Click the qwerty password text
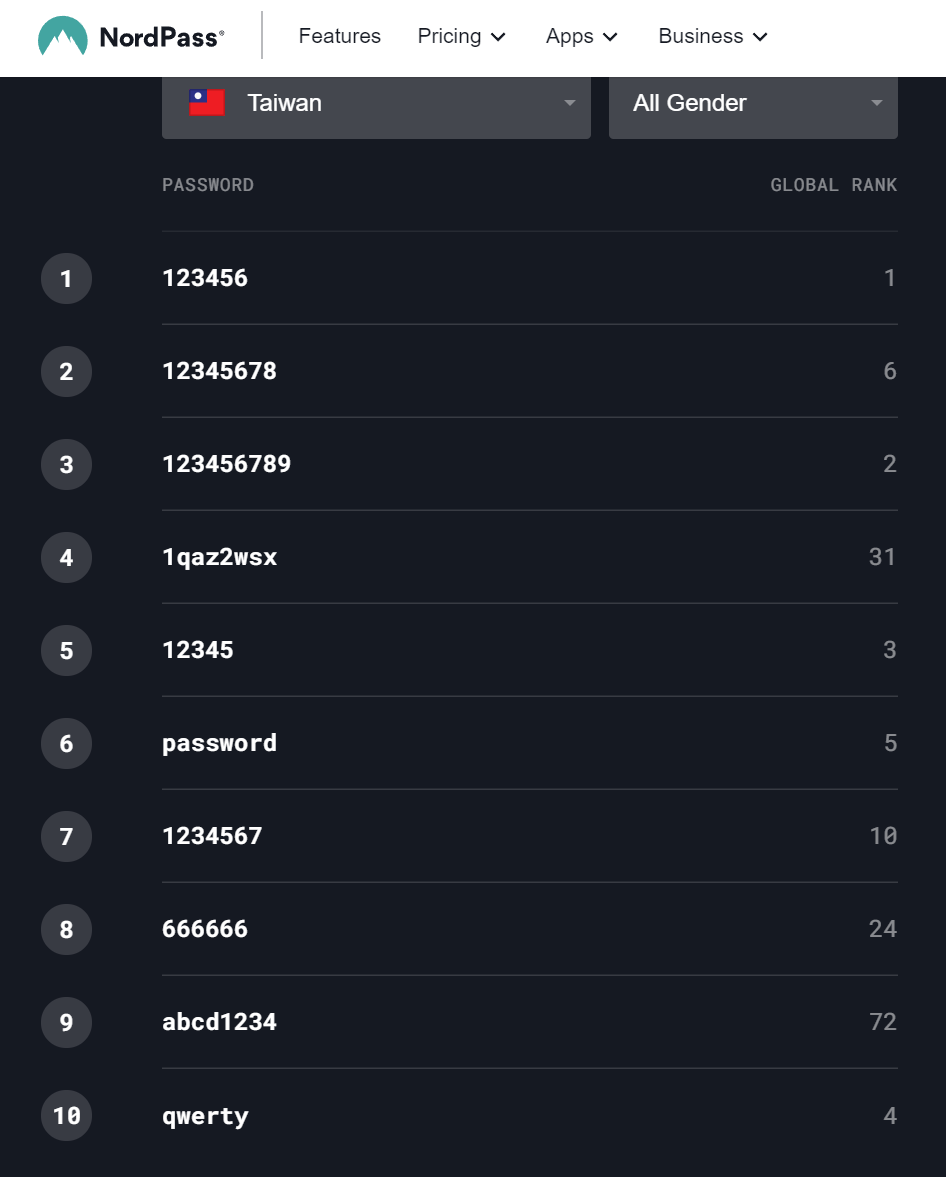The height and width of the screenshot is (1177, 946). 205,1115
